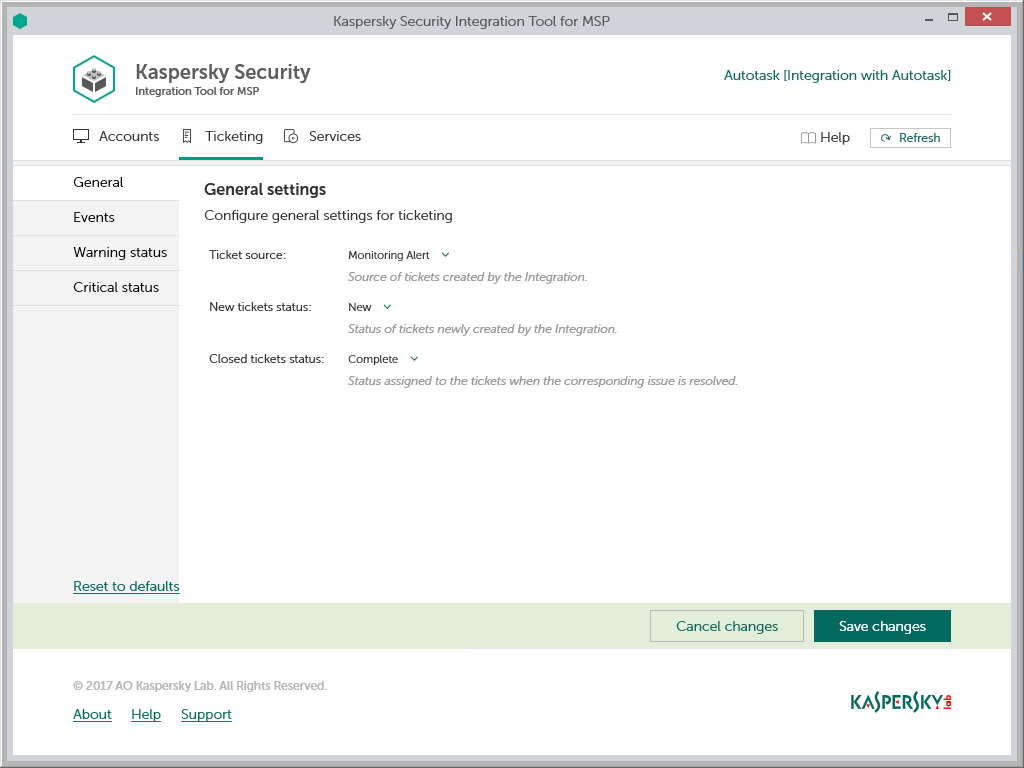Click the Reset to defaults link
This screenshot has height=768, width=1024.
point(126,586)
